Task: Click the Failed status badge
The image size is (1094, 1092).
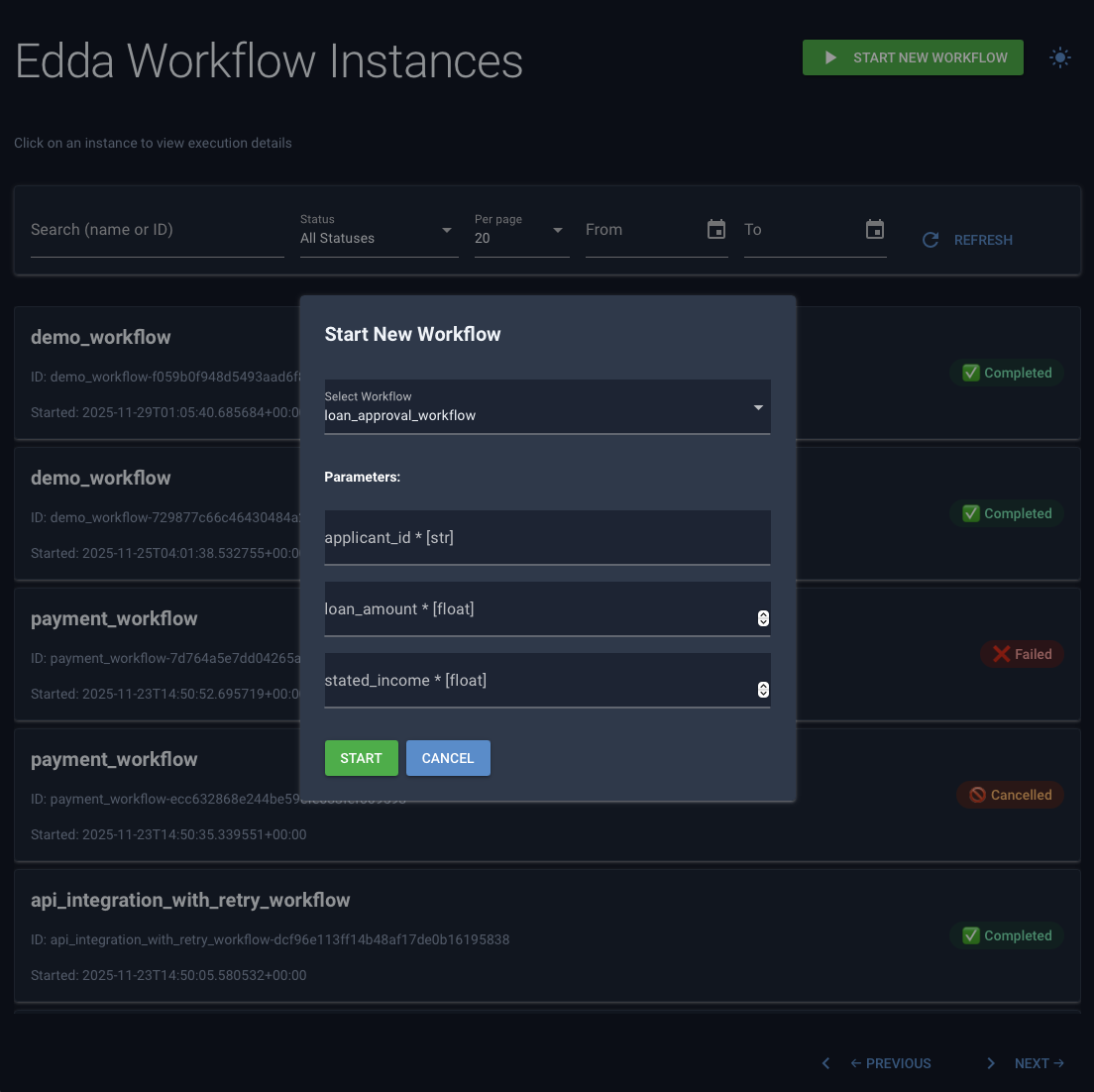Action: (x=1022, y=654)
